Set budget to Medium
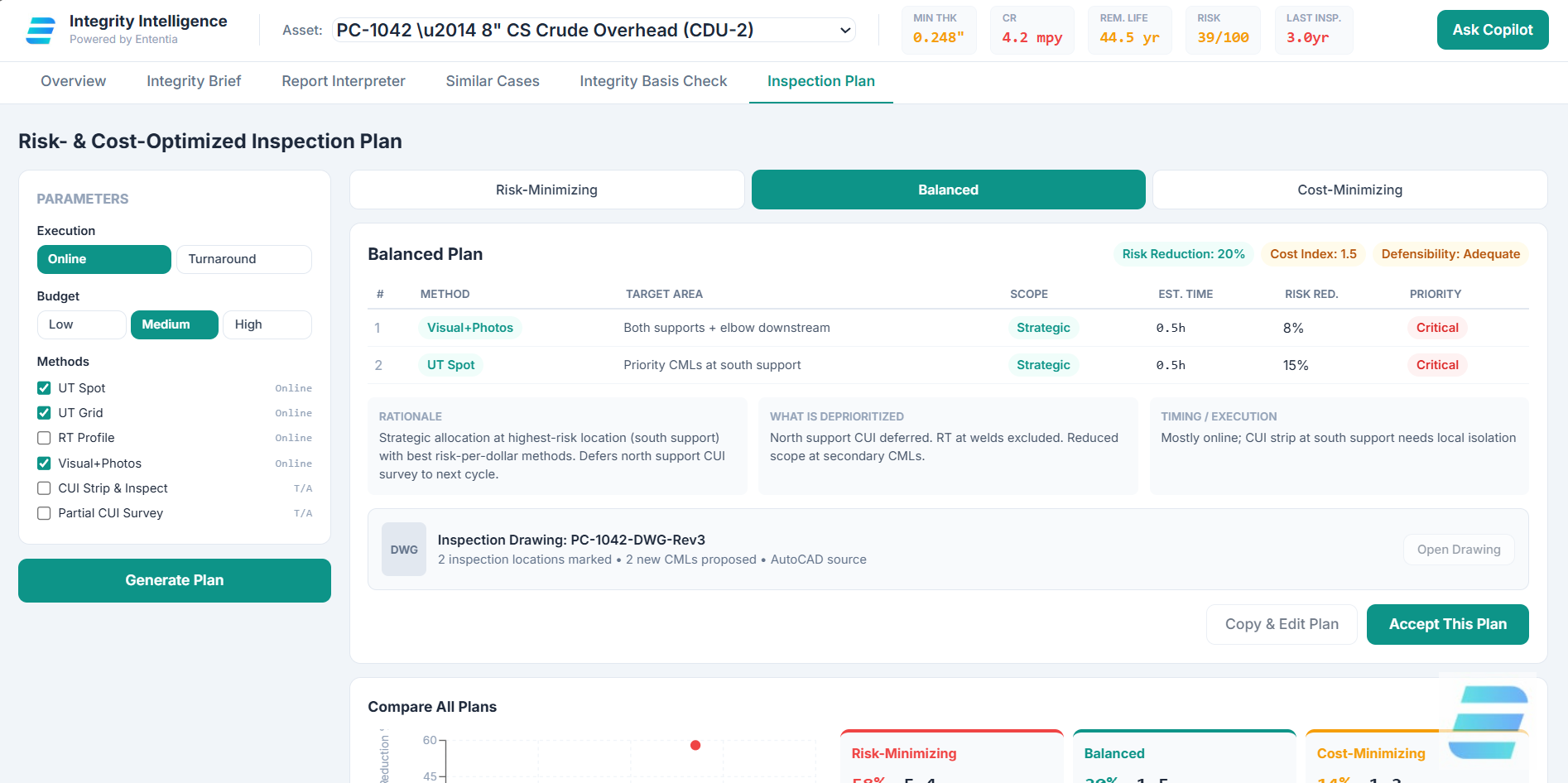The image size is (1568, 783). click(x=175, y=324)
